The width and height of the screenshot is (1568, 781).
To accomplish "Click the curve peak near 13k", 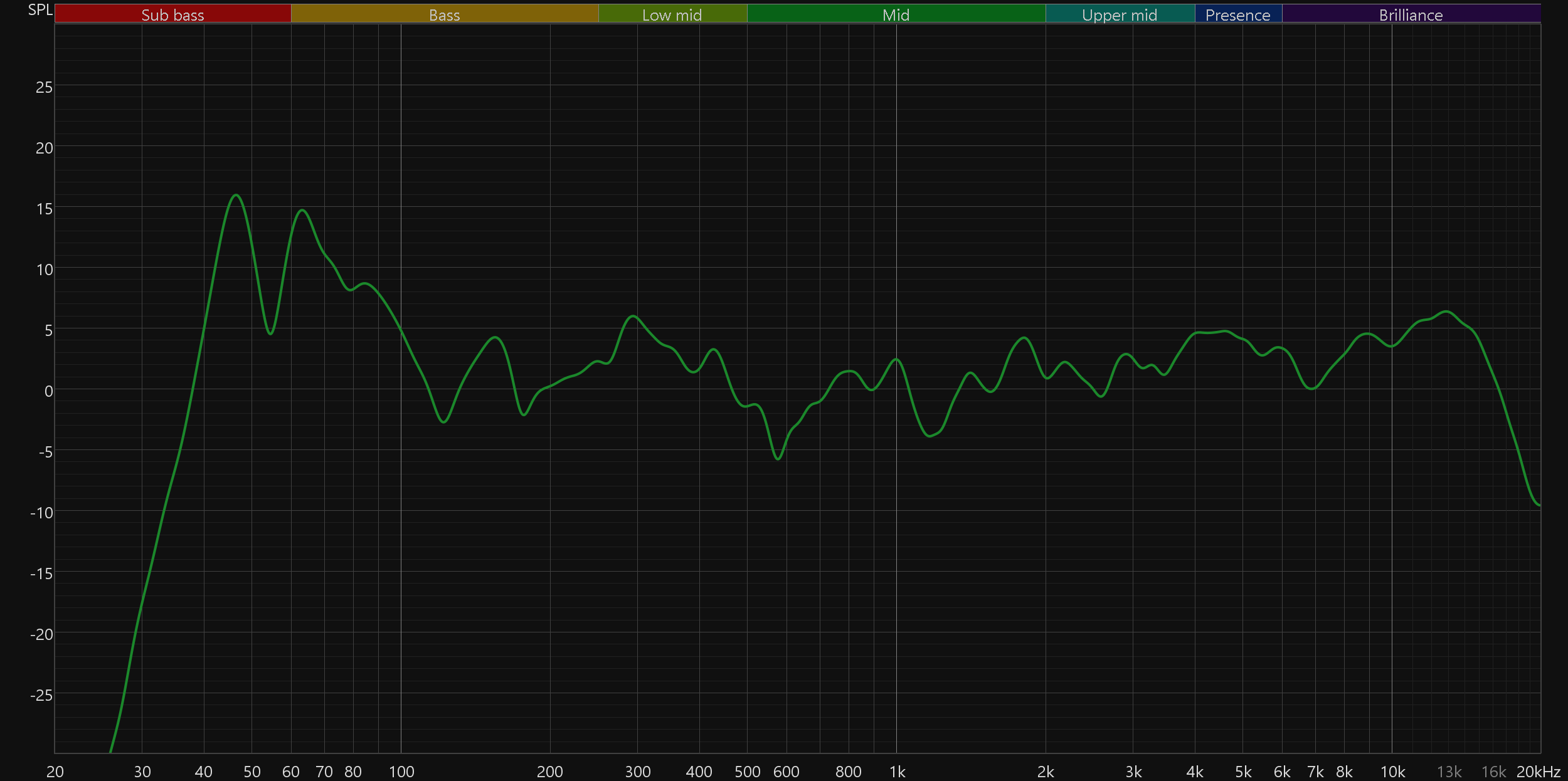I will 1446,312.
